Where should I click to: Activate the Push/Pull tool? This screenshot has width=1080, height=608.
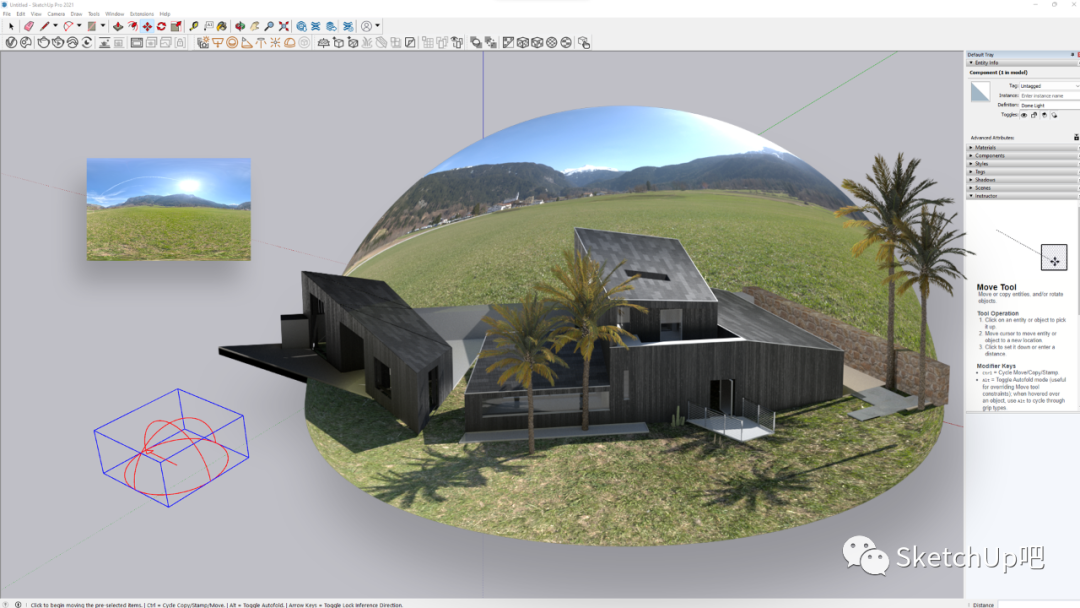tap(118, 26)
